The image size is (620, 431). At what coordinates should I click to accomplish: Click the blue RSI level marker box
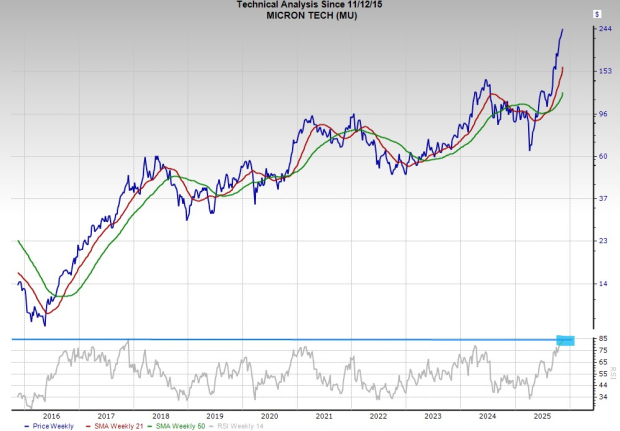click(565, 340)
